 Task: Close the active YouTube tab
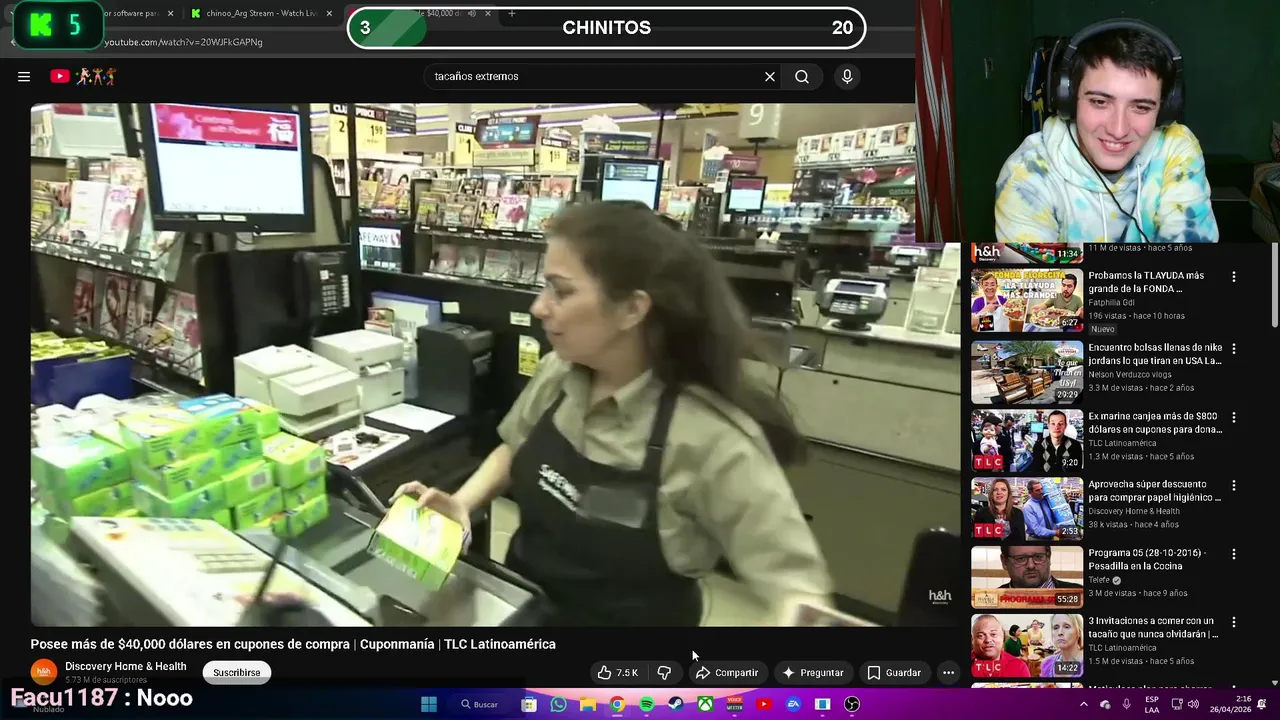488,13
